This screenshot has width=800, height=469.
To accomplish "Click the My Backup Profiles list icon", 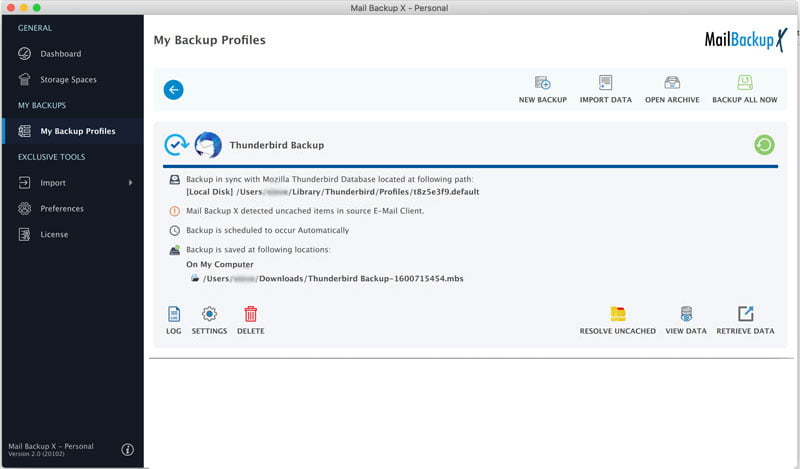I will point(24,131).
